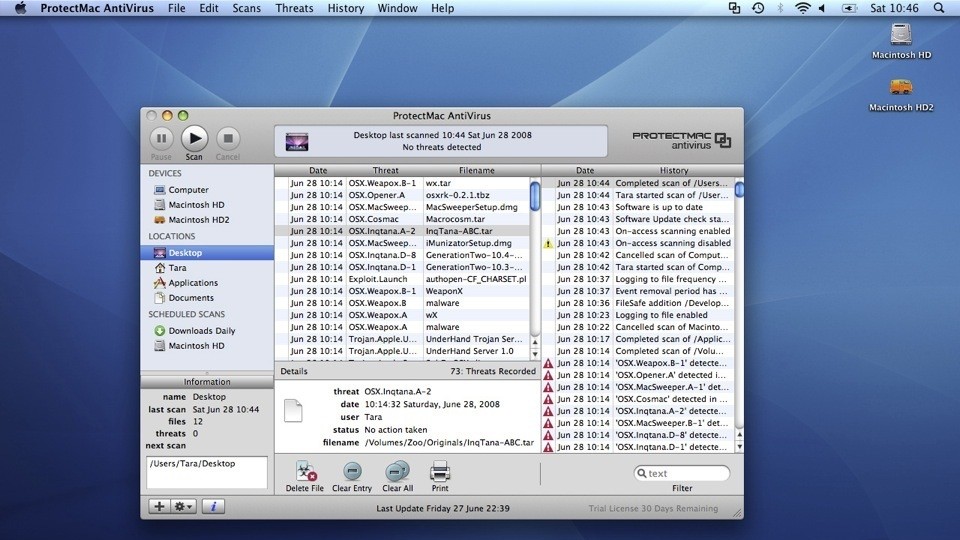Click the file icon in Details pane

[x=293, y=410]
